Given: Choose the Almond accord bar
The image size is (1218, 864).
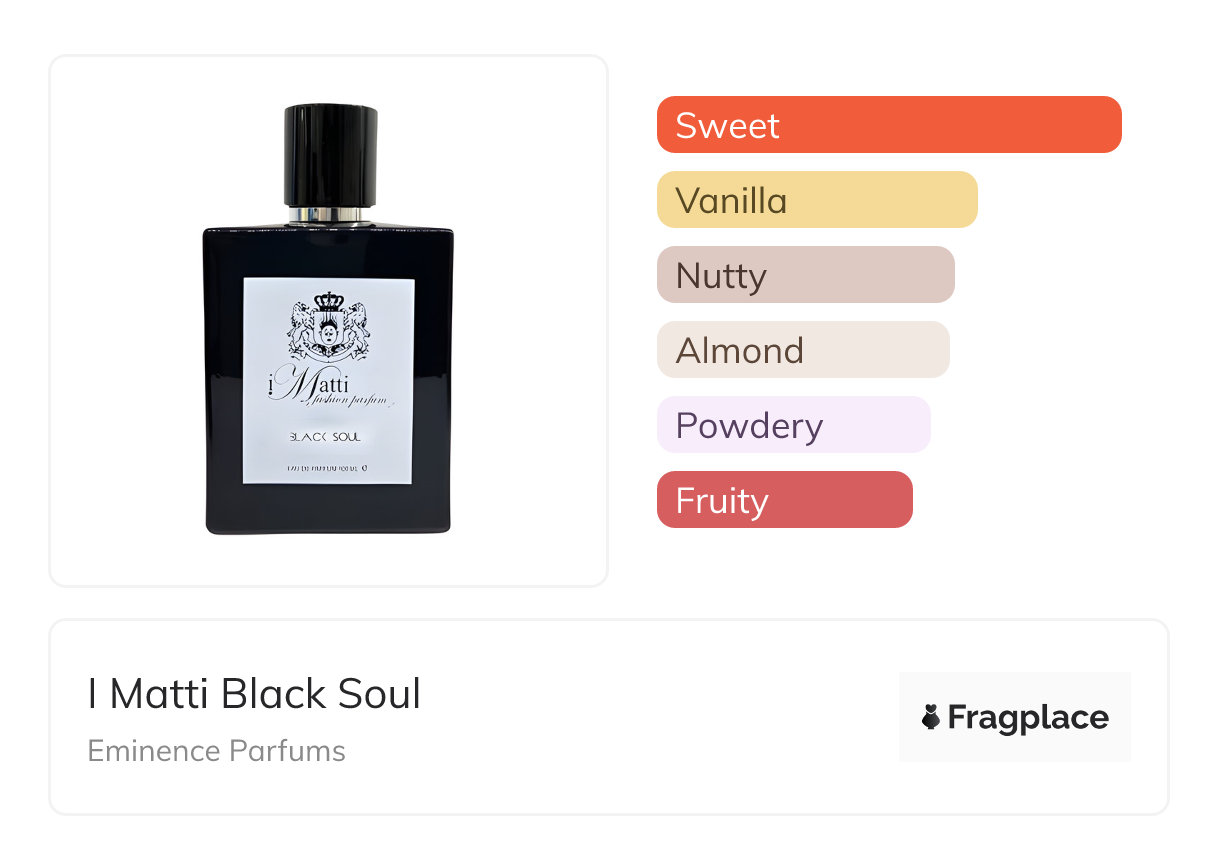Looking at the screenshot, I should pos(802,350).
